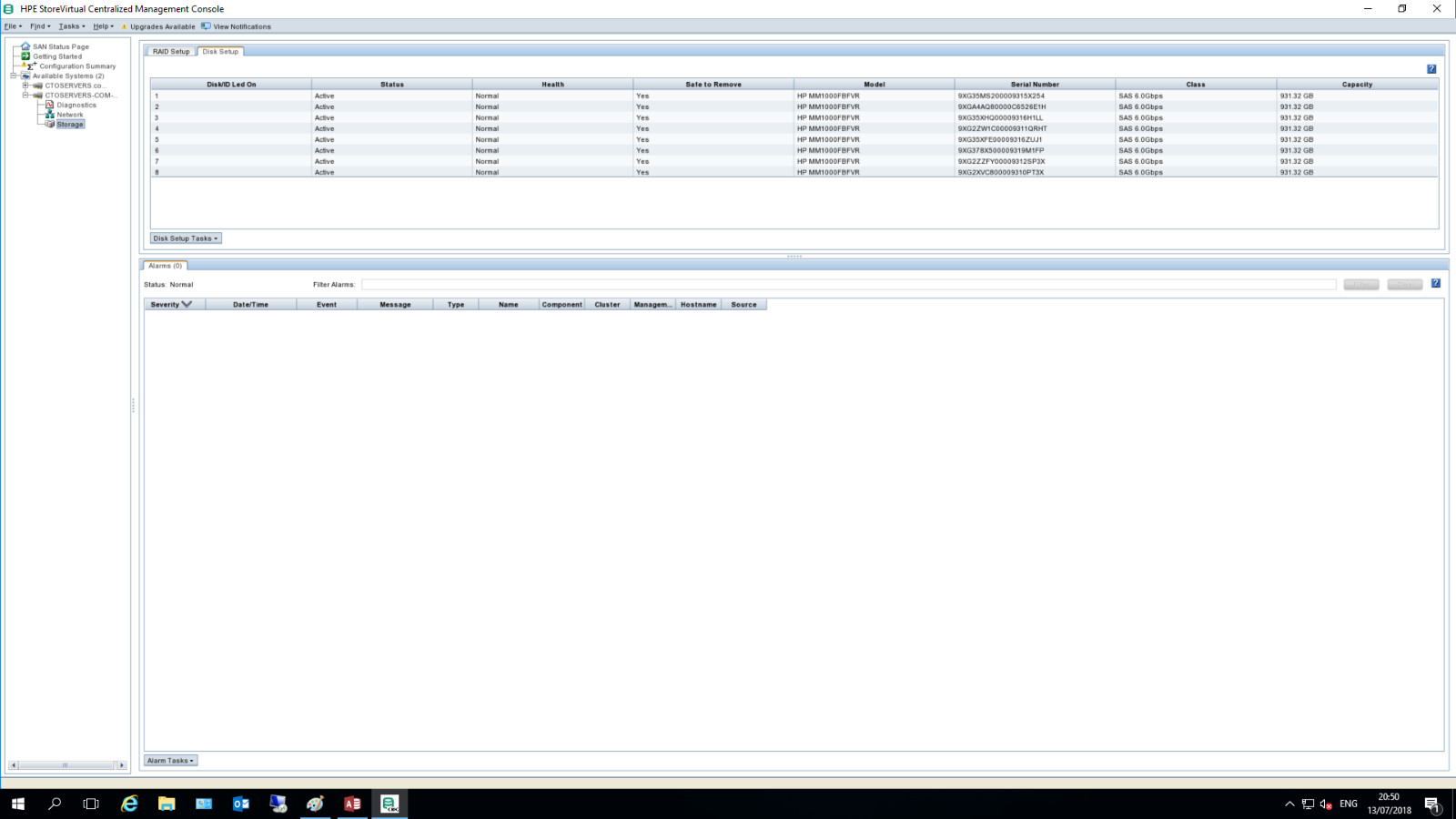Open help for the Disk Setup panel
1456x819 pixels.
(x=1431, y=69)
